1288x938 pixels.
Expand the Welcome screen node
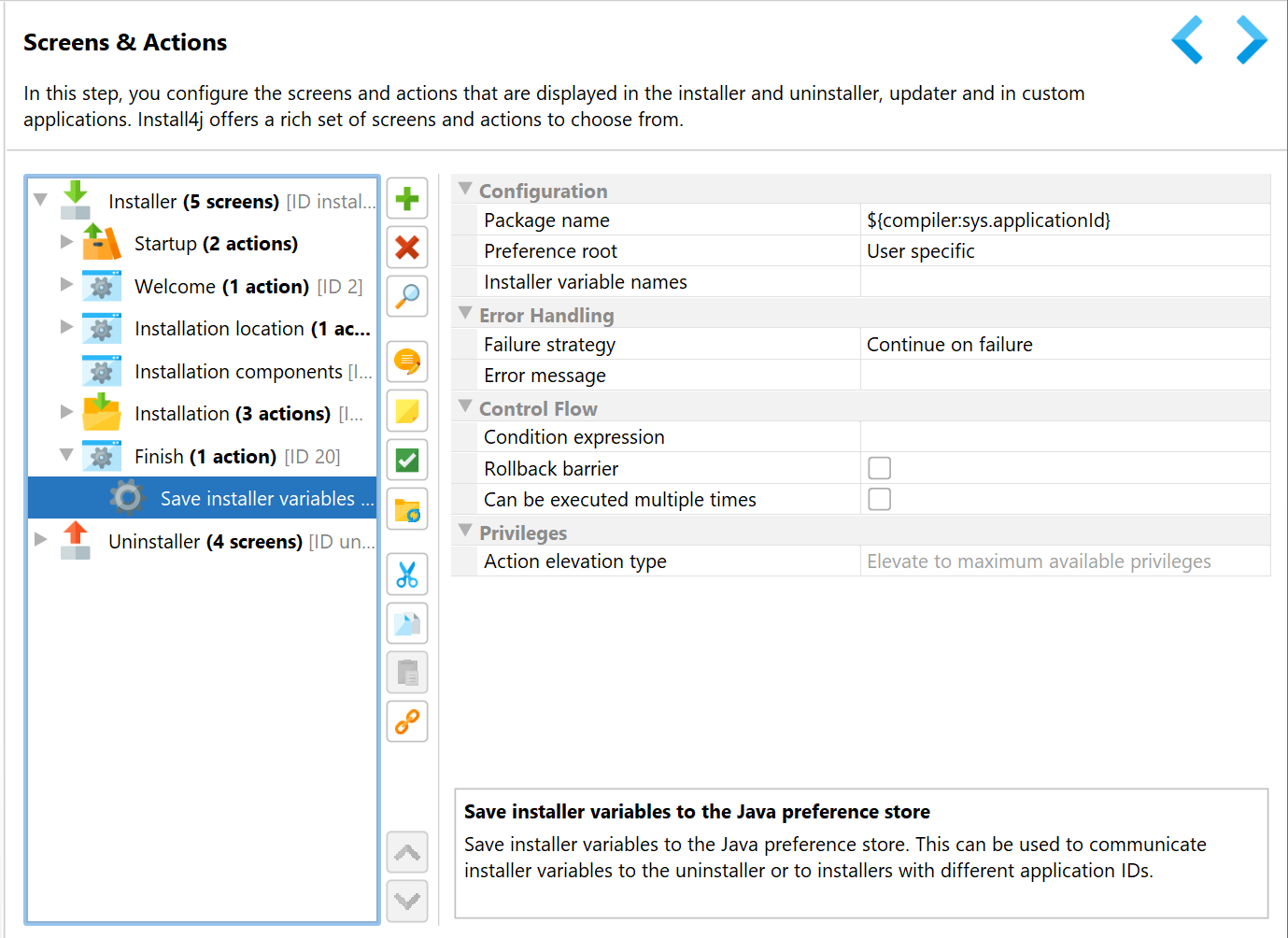(66, 284)
